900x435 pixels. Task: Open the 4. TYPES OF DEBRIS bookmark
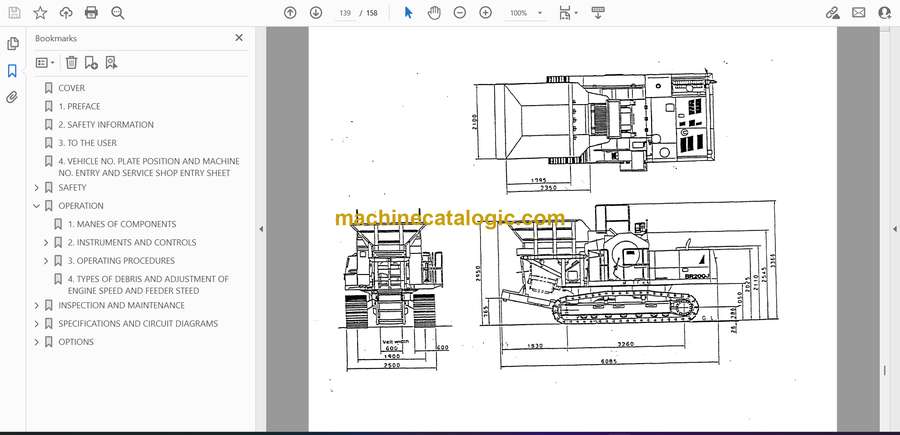tap(148, 285)
